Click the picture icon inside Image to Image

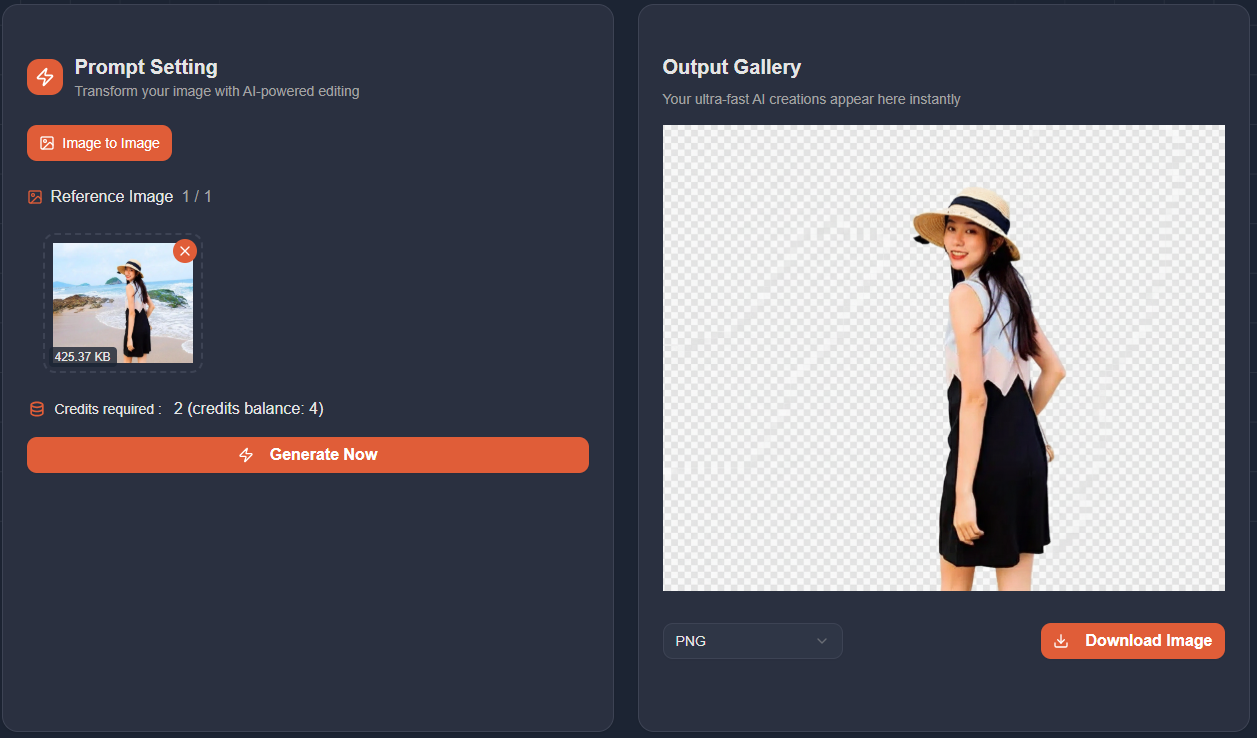click(46, 143)
